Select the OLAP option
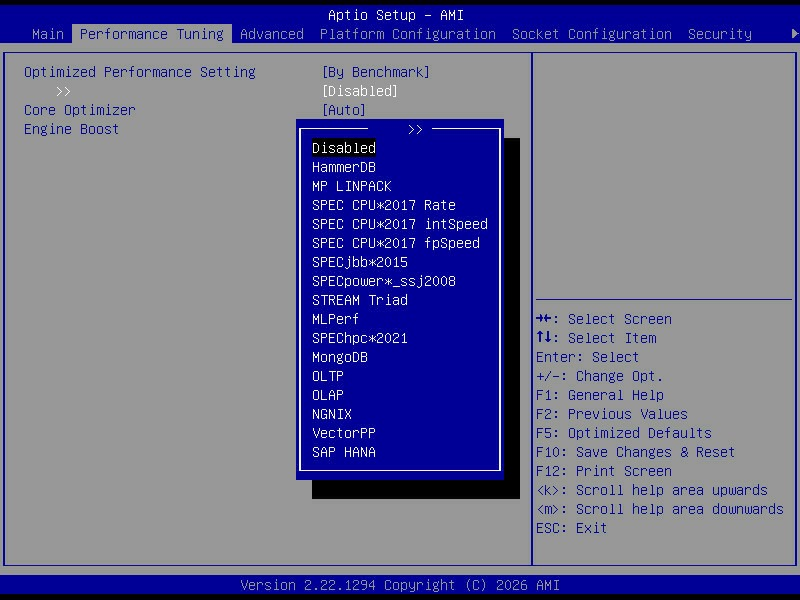Screen dimensions: 800x600 328,395
